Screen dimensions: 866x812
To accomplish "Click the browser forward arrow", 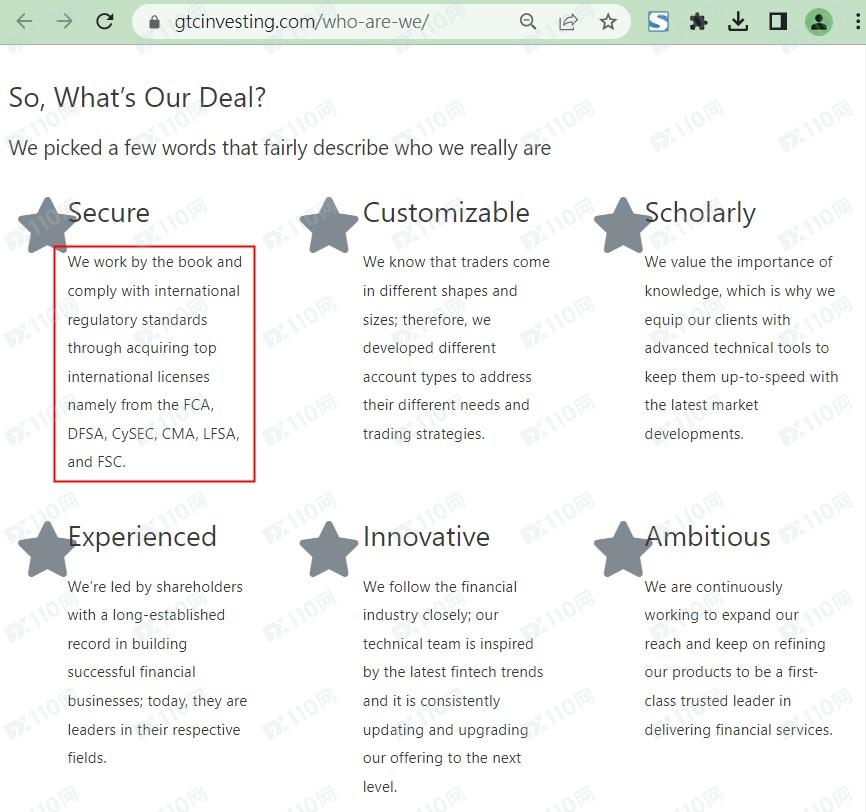I will pyautogui.click(x=65, y=21).
